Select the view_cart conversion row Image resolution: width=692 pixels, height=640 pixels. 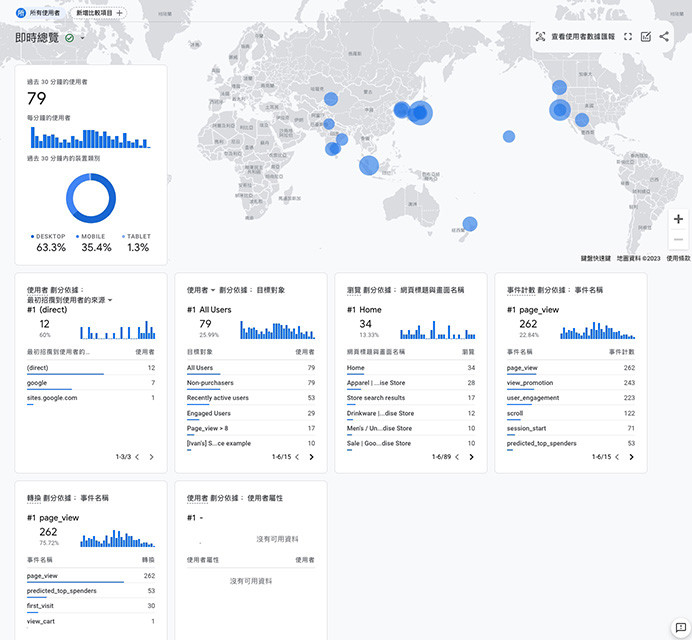[91, 621]
